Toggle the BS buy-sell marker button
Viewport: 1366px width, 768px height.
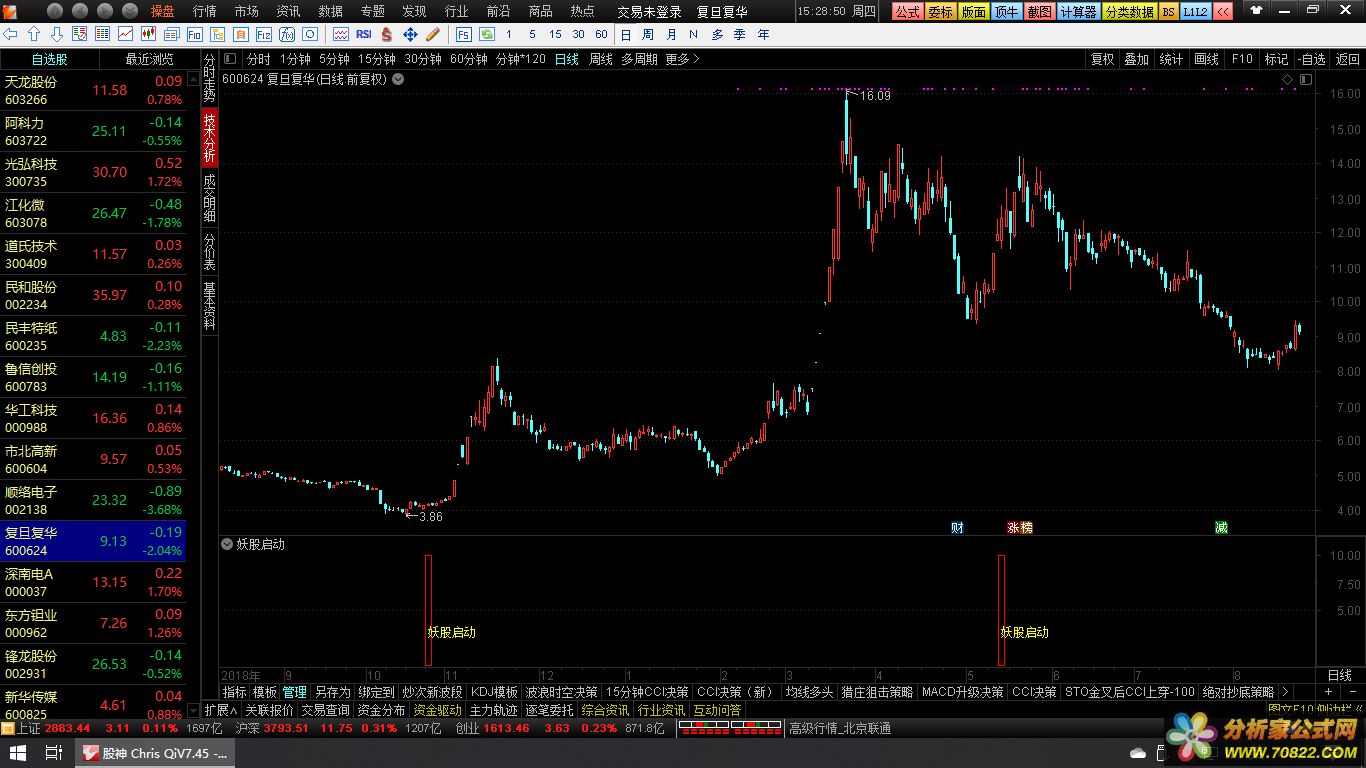[1168, 11]
